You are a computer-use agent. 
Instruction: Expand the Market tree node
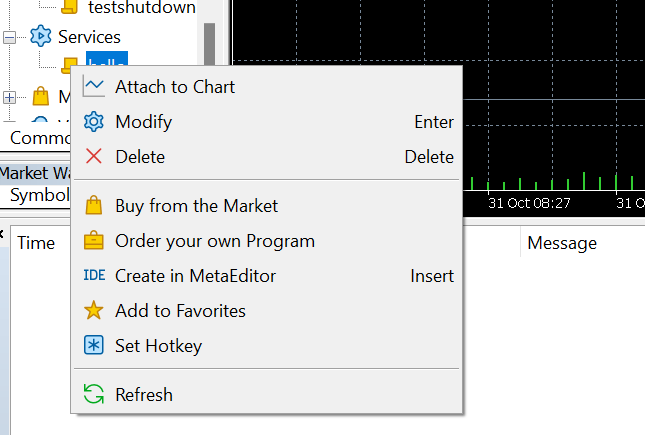[9, 98]
